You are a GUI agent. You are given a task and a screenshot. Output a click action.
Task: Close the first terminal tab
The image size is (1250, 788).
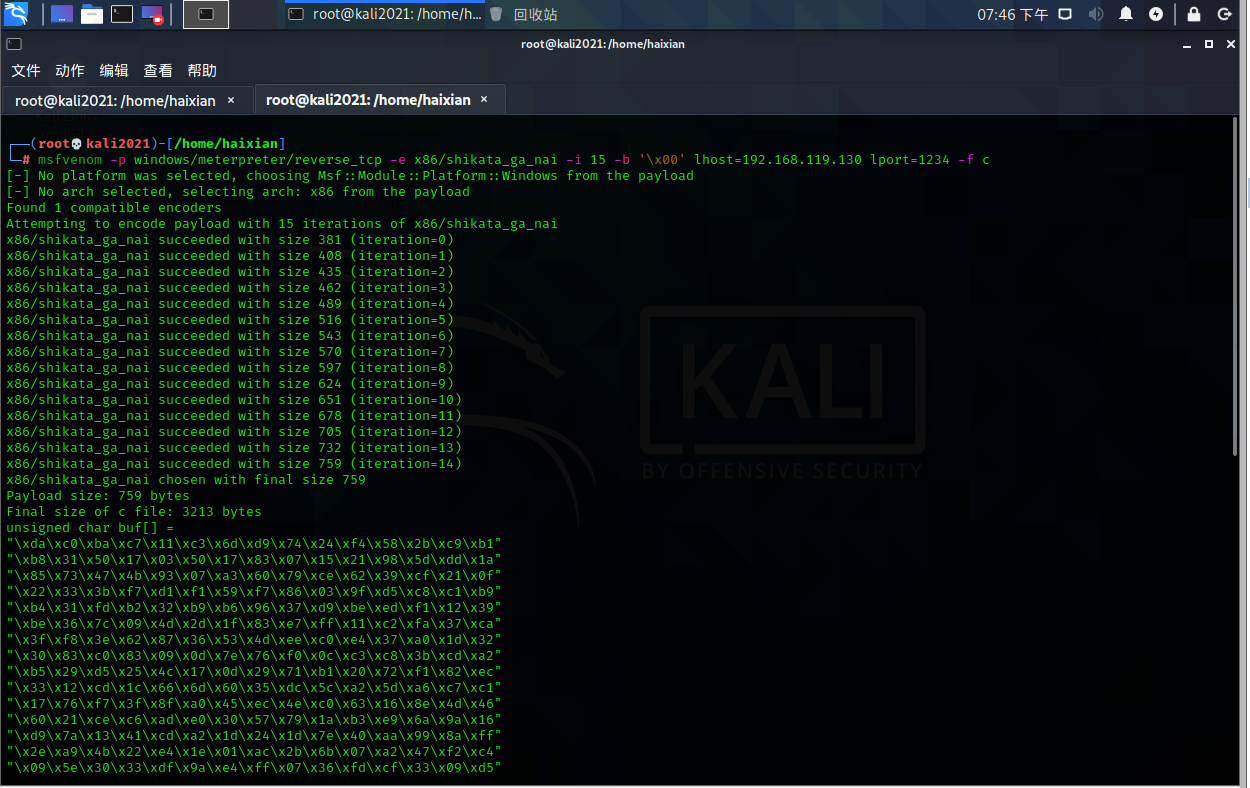coord(231,100)
